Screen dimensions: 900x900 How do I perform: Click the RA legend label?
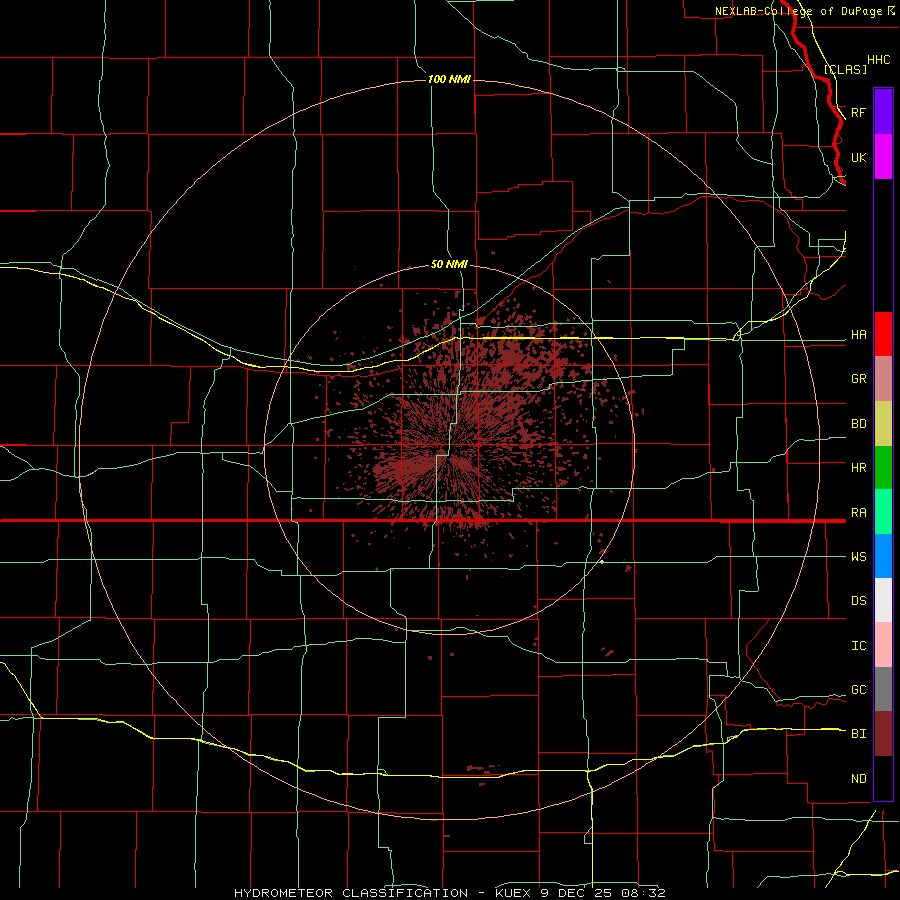[858, 513]
